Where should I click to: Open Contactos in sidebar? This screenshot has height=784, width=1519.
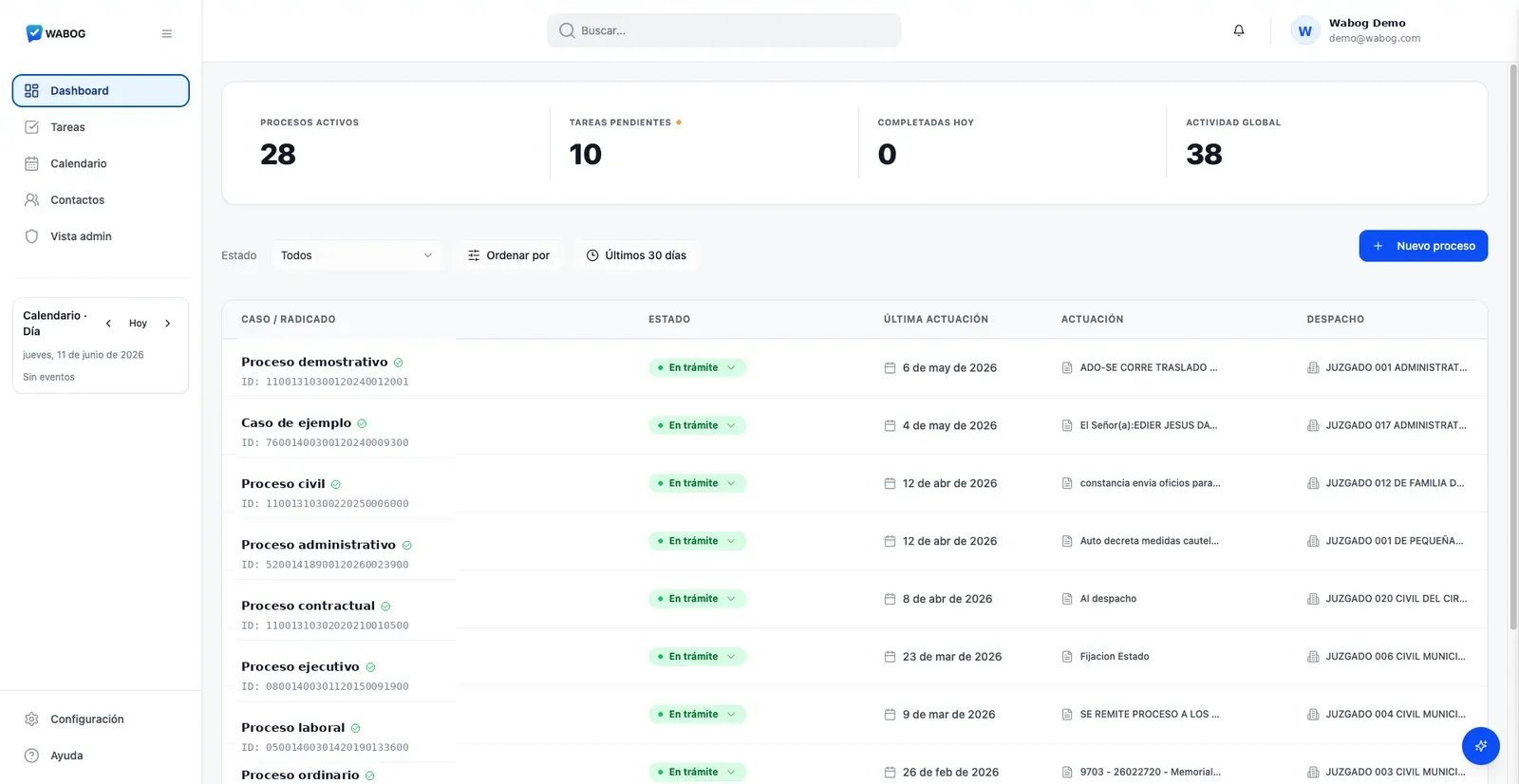coord(101,200)
